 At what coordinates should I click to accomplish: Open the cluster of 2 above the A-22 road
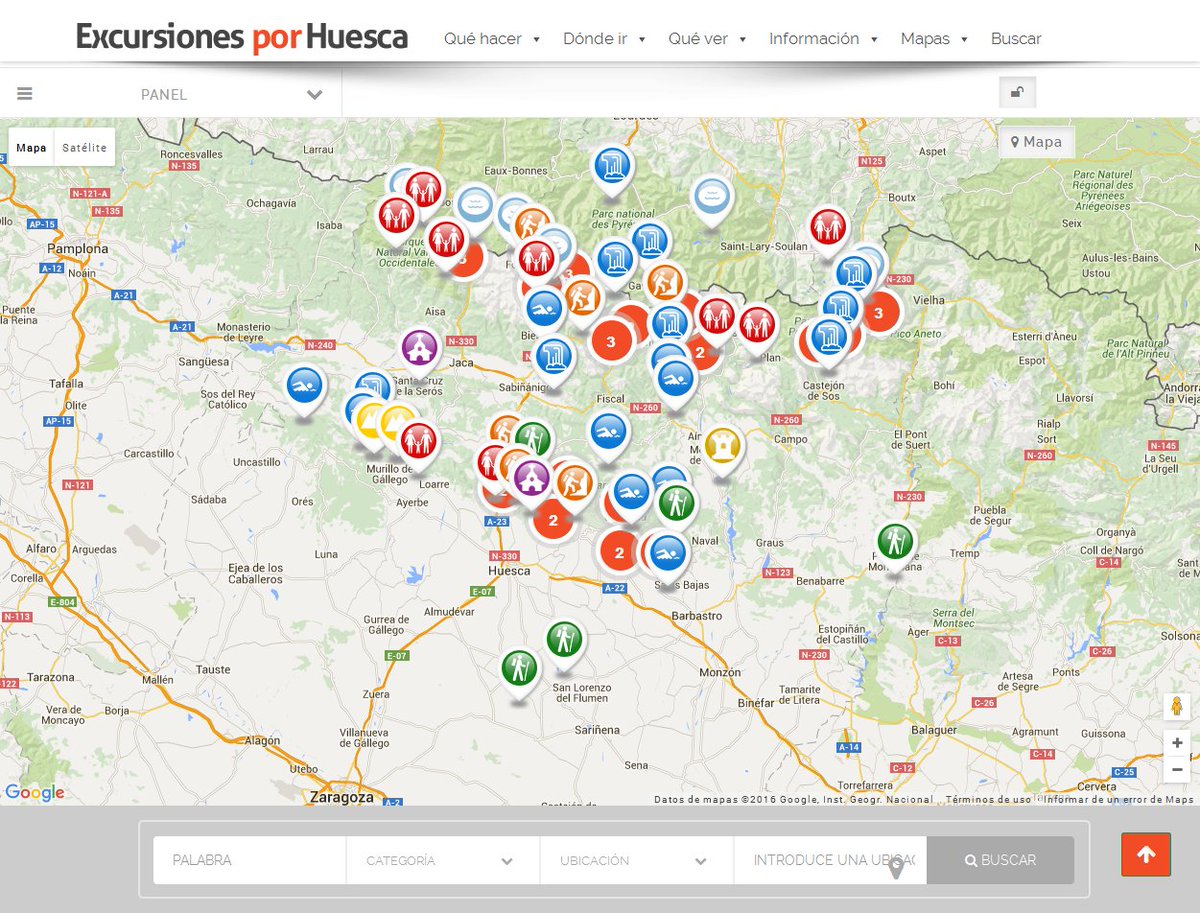pyautogui.click(x=619, y=552)
